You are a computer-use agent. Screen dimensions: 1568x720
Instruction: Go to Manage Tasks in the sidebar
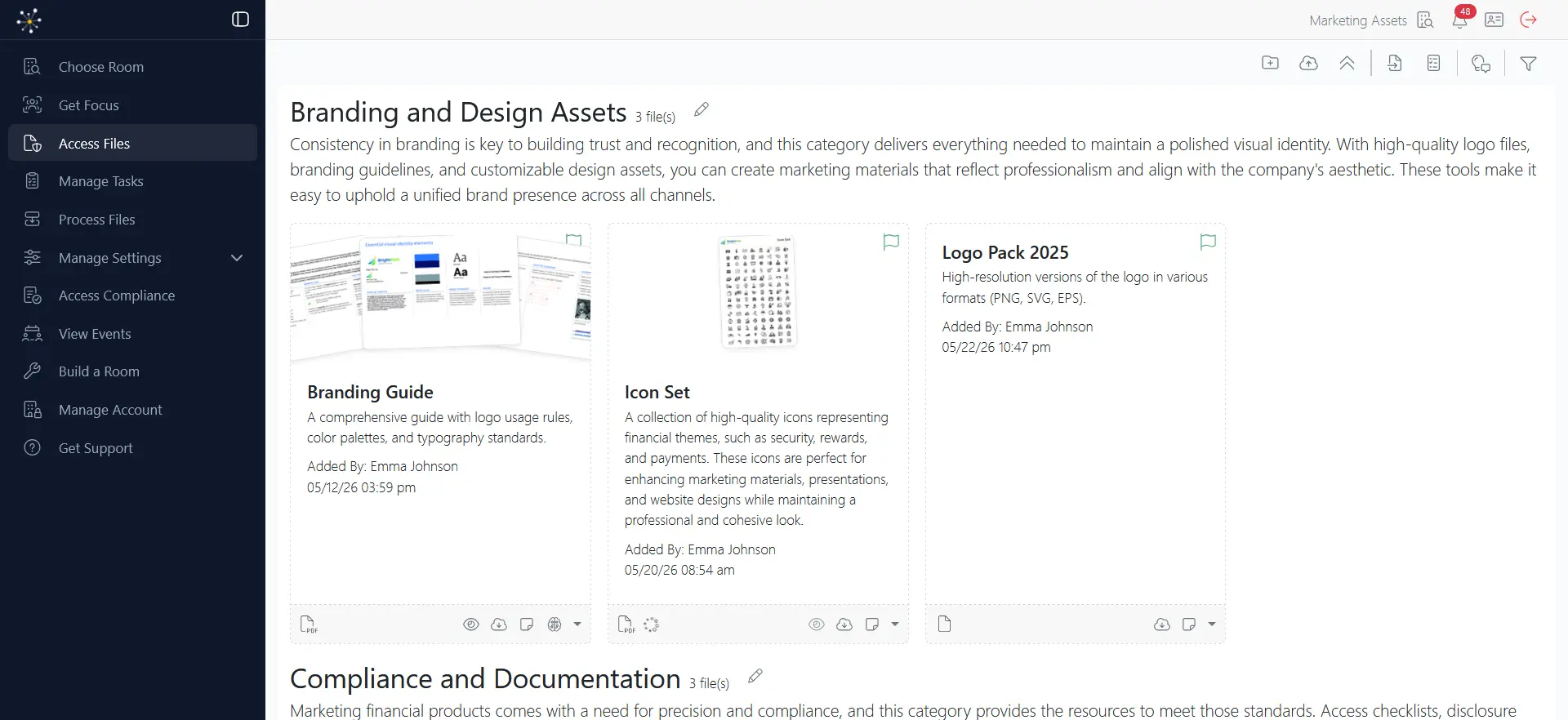point(132,181)
